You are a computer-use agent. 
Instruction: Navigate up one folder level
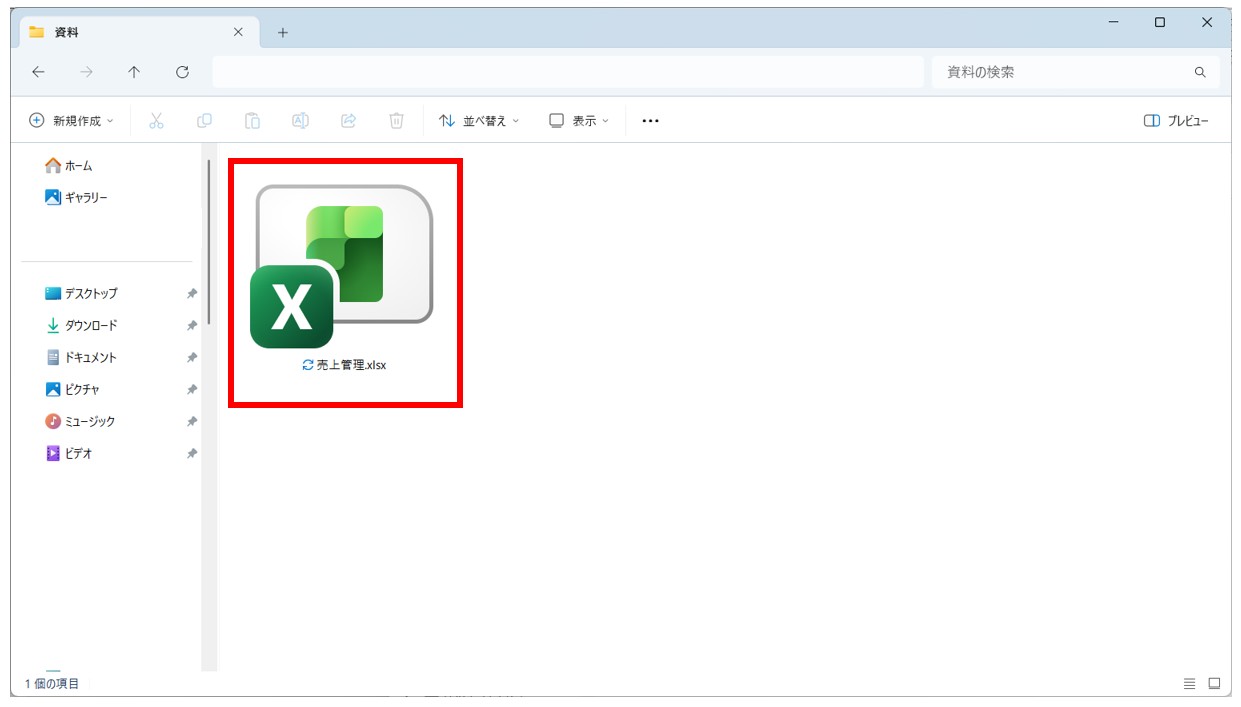click(x=134, y=72)
